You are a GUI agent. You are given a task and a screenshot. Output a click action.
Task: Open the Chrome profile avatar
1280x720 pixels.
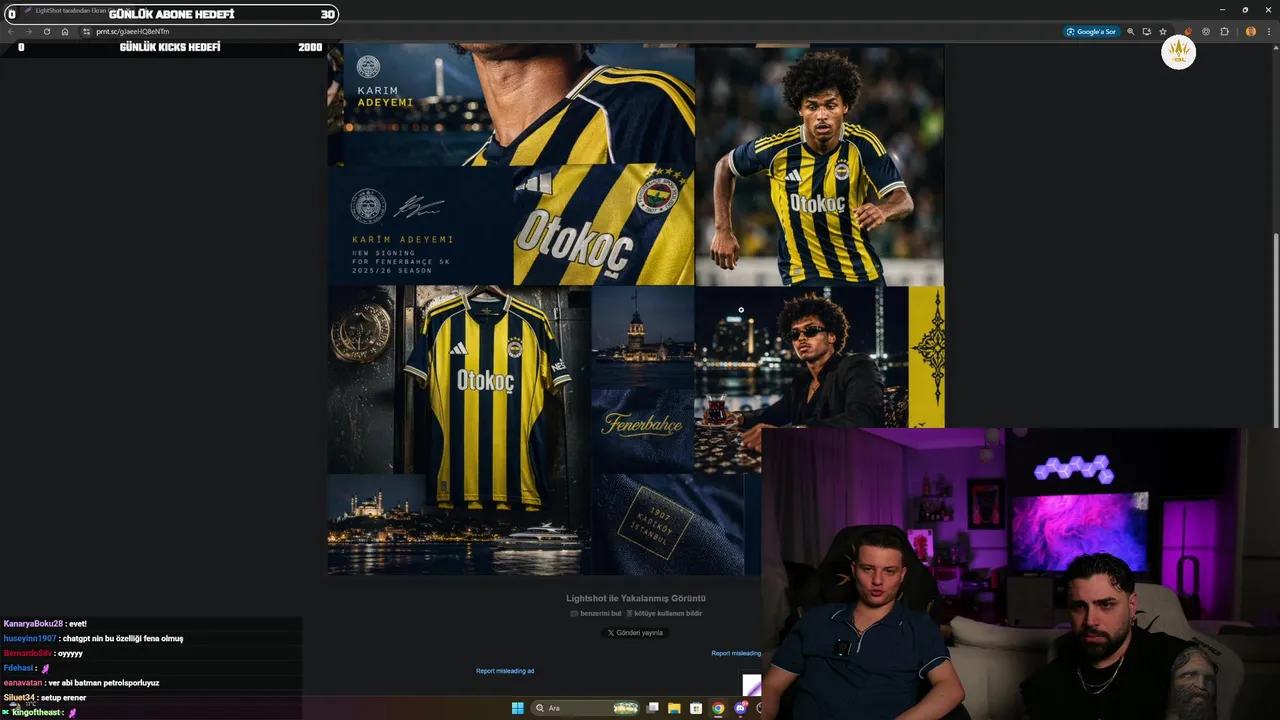[1251, 32]
